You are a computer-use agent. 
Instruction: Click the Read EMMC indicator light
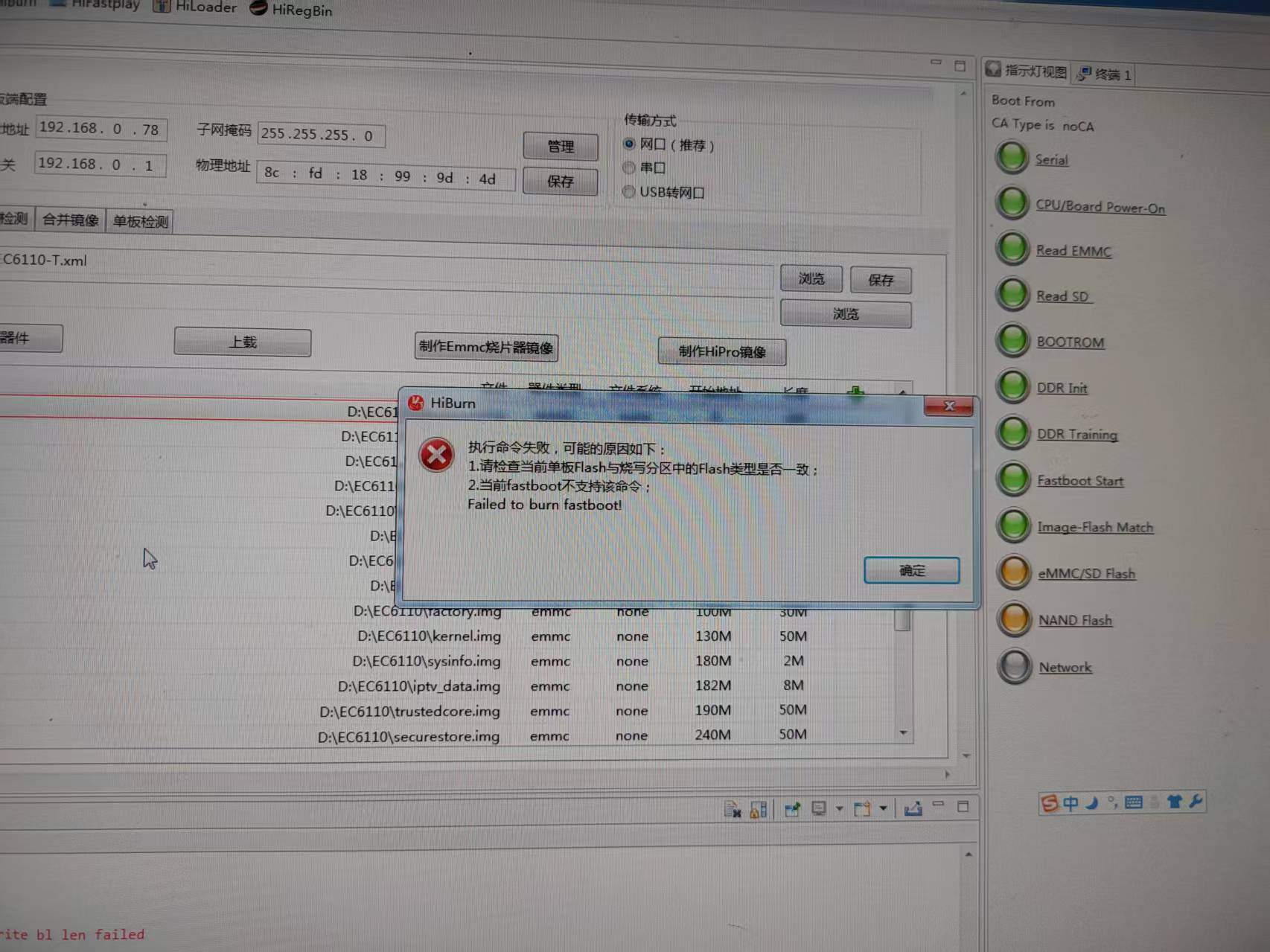(x=1012, y=249)
